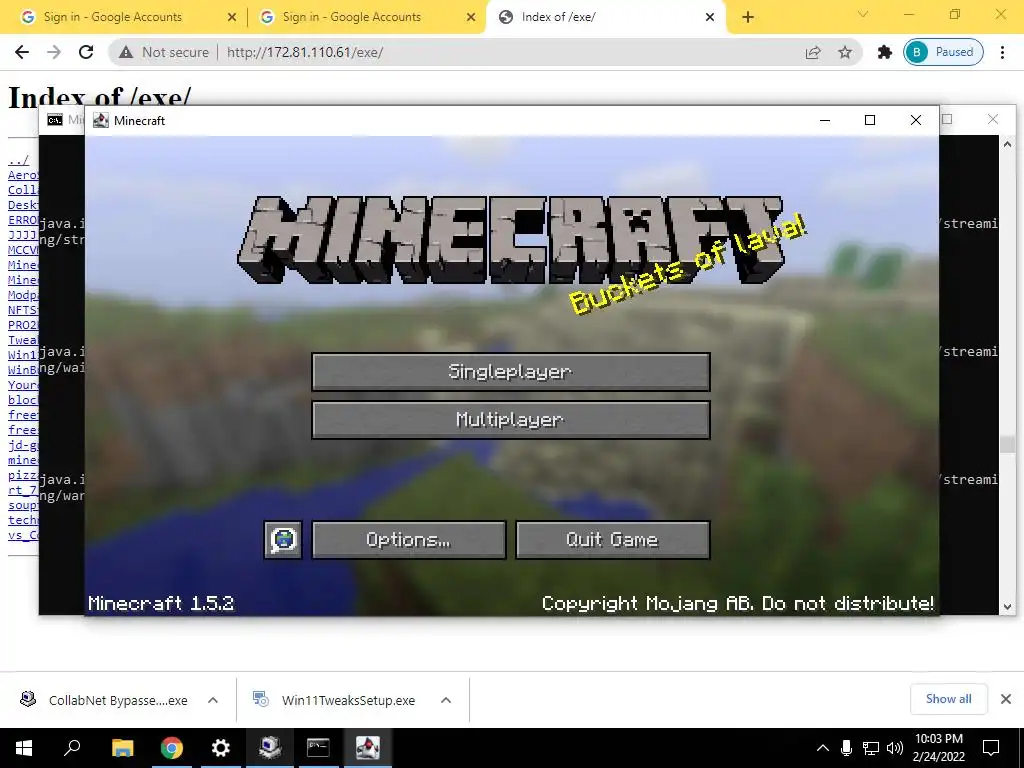1024x768 pixels.
Task: Click the Paused profile button
Action: click(x=943, y=52)
